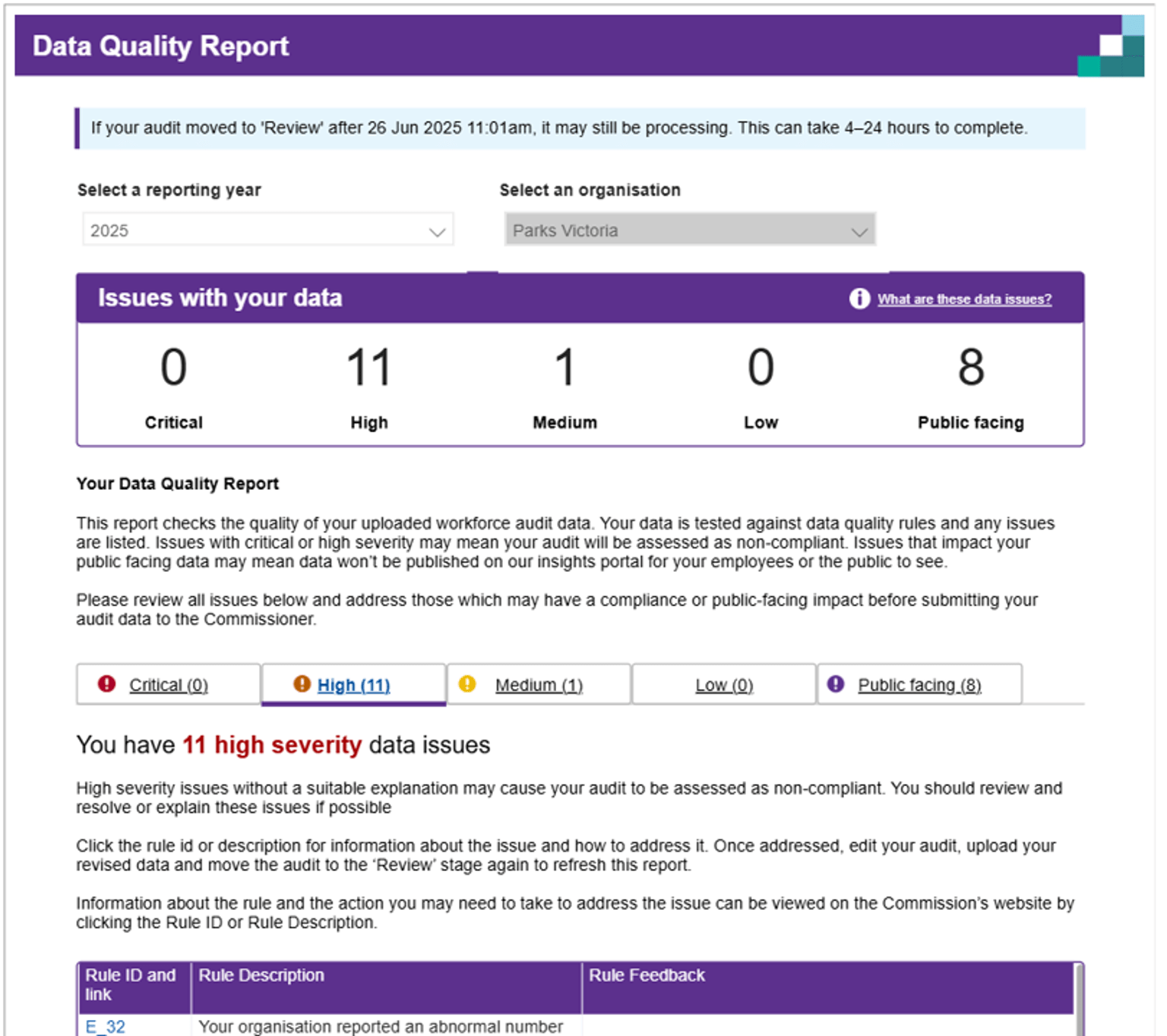This screenshot has width=1167, height=1036.
Task: Click the organisation dropdown chevron arrow
Action: (x=859, y=232)
